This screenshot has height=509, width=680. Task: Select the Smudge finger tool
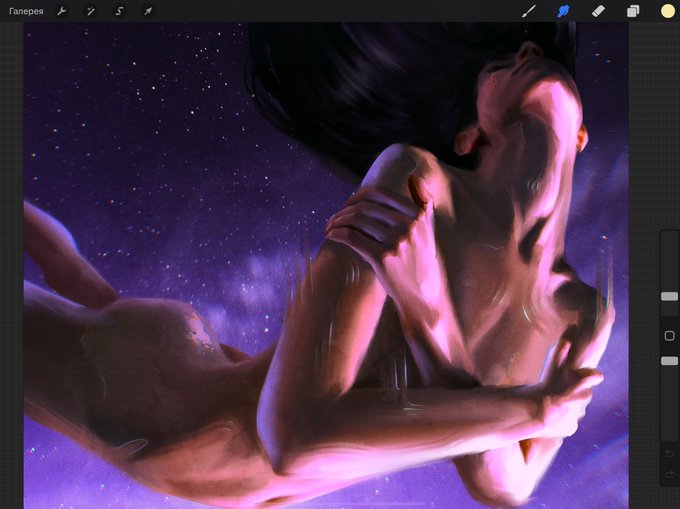pyautogui.click(x=563, y=11)
